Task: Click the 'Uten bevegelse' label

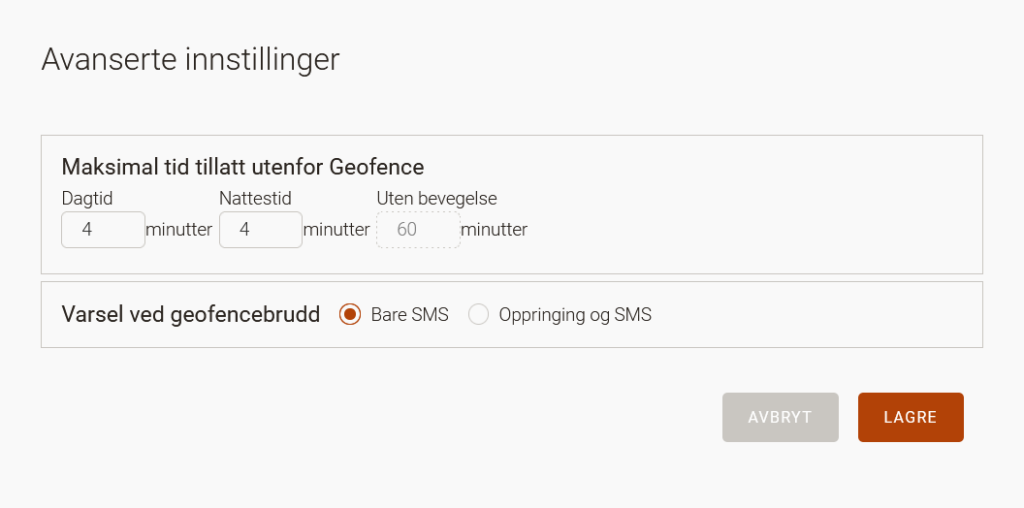Action: [x=437, y=198]
